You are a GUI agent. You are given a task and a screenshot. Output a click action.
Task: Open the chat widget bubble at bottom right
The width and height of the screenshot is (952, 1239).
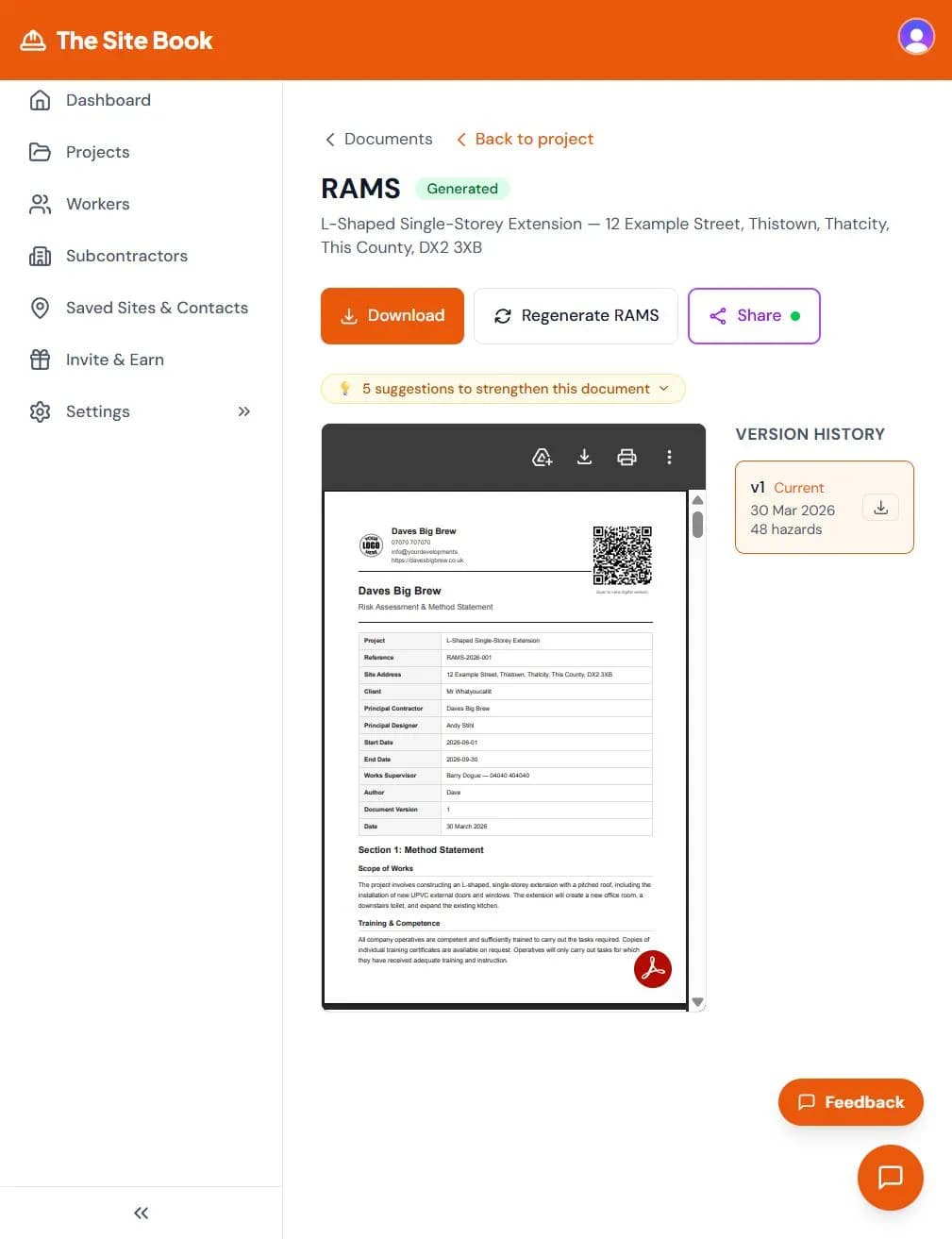(x=890, y=1177)
